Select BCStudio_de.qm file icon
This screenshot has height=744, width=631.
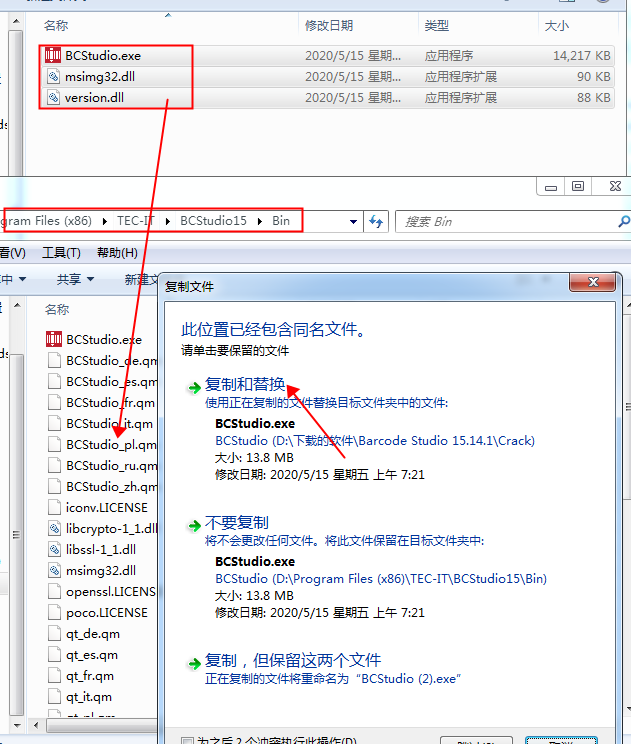coord(55,361)
